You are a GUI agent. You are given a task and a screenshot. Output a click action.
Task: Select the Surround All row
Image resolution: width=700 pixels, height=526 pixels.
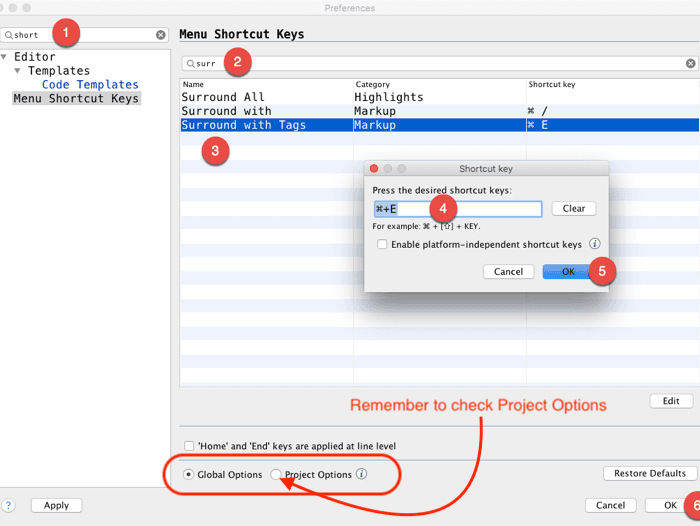222,97
